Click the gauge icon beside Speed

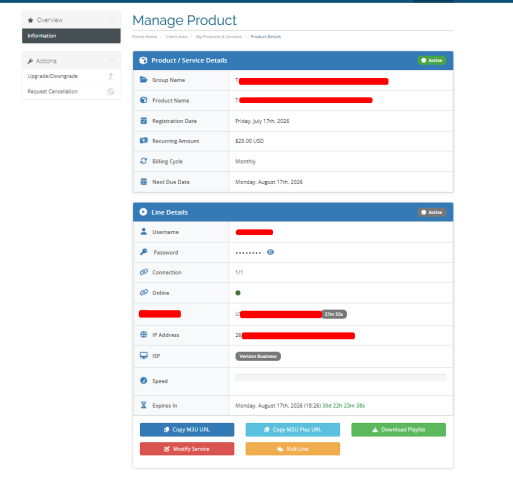coord(144,381)
